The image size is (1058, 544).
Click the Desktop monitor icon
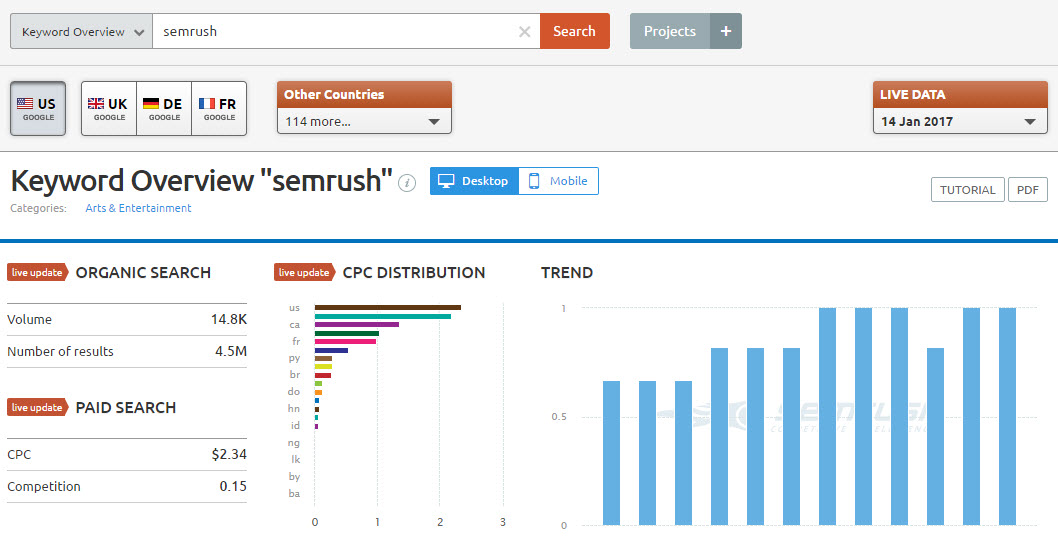(446, 181)
